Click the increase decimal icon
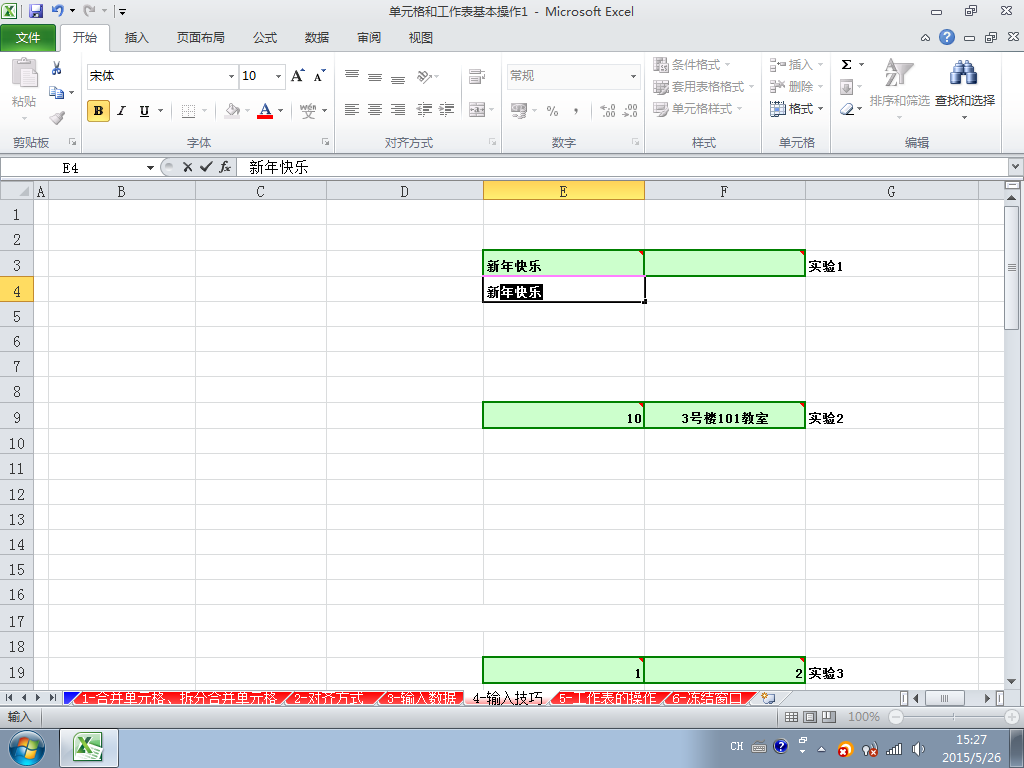 [x=607, y=111]
